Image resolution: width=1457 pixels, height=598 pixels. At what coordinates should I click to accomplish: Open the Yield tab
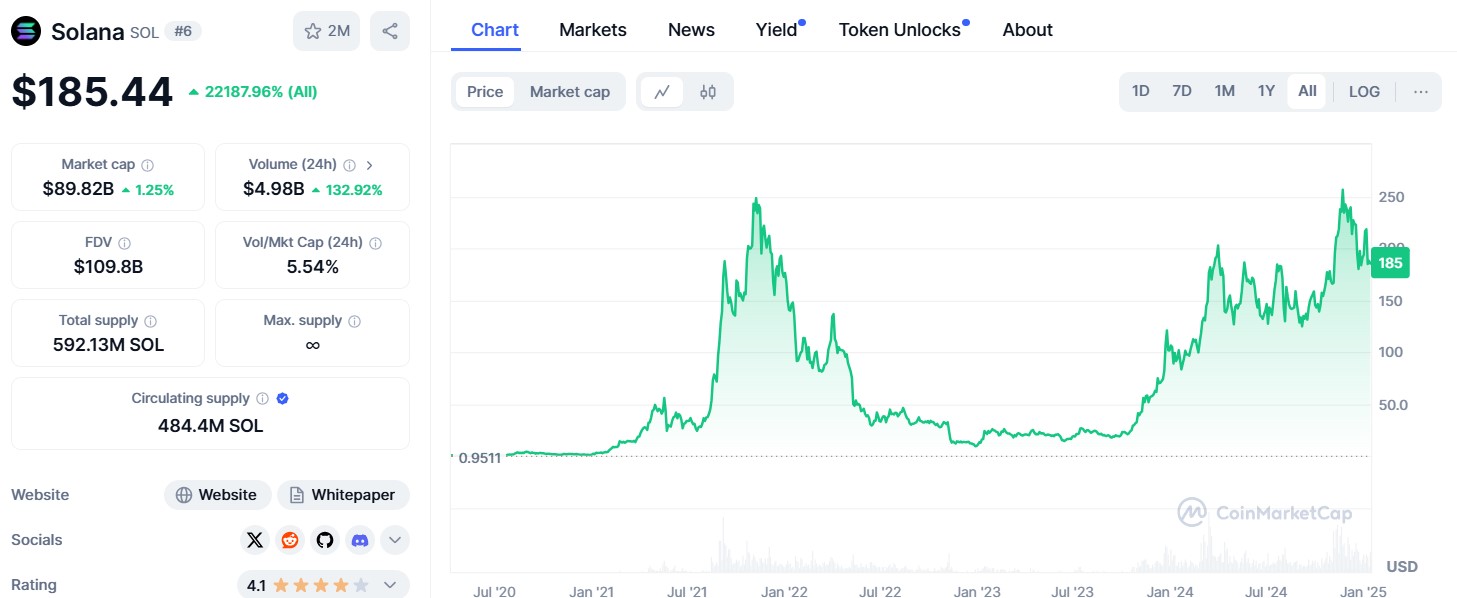(777, 30)
